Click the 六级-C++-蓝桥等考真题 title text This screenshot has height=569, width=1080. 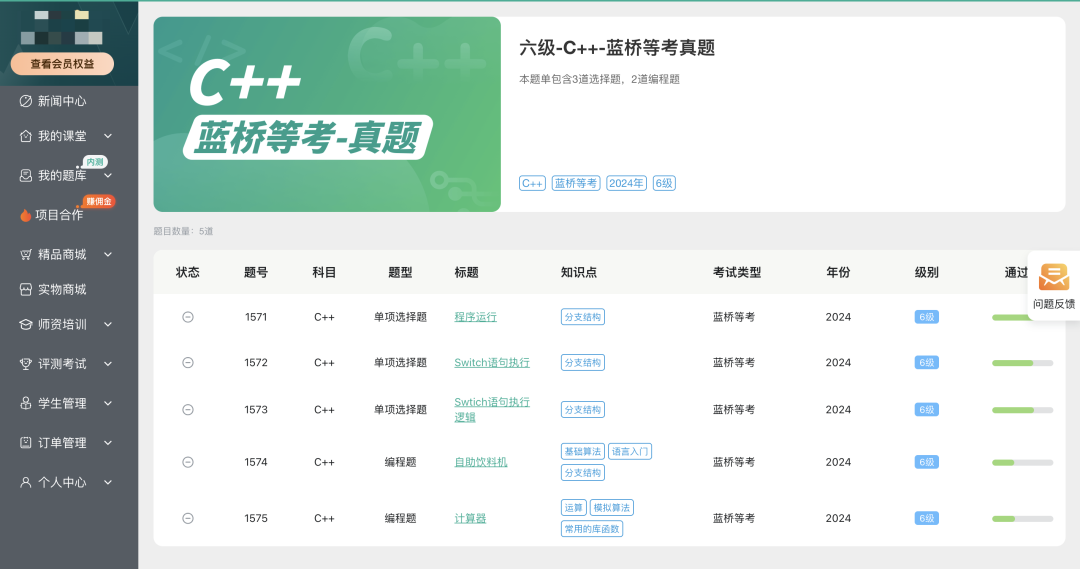617,48
